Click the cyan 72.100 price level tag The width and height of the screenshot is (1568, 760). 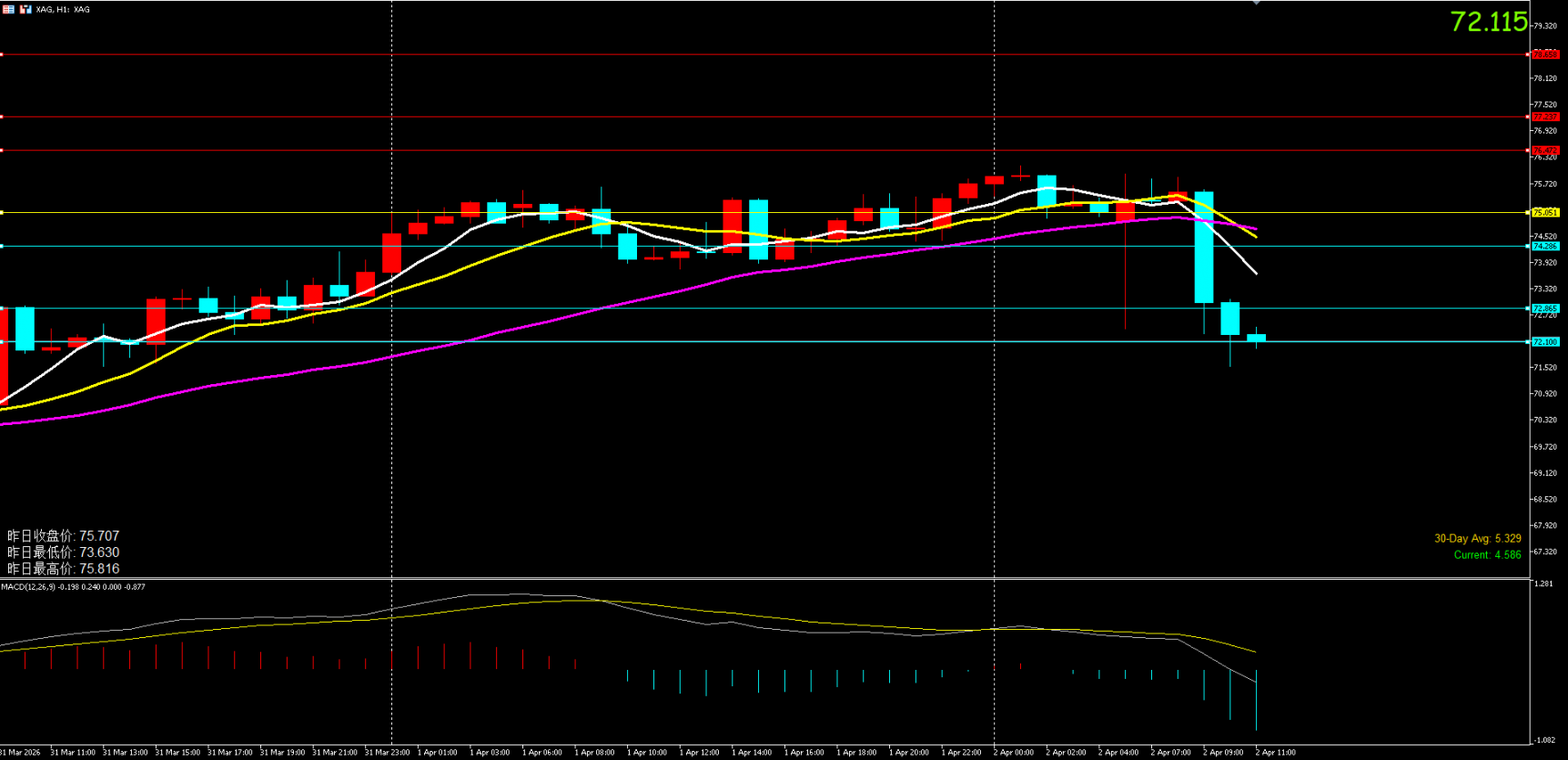pyautogui.click(x=1544, y=342)
